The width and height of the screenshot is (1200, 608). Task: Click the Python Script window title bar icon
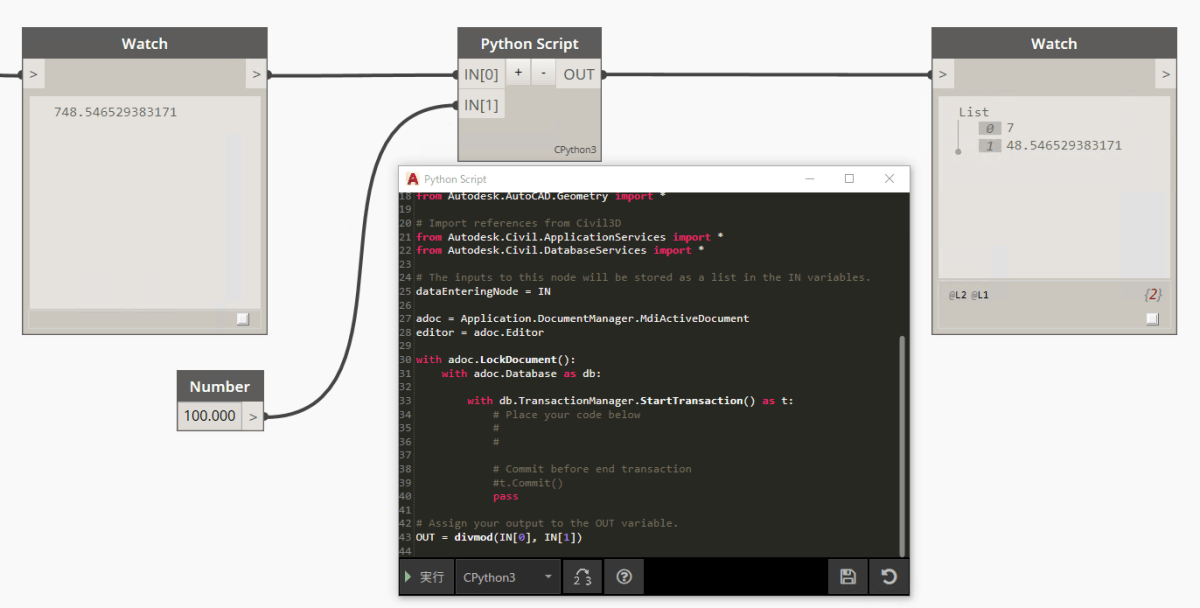412,179
